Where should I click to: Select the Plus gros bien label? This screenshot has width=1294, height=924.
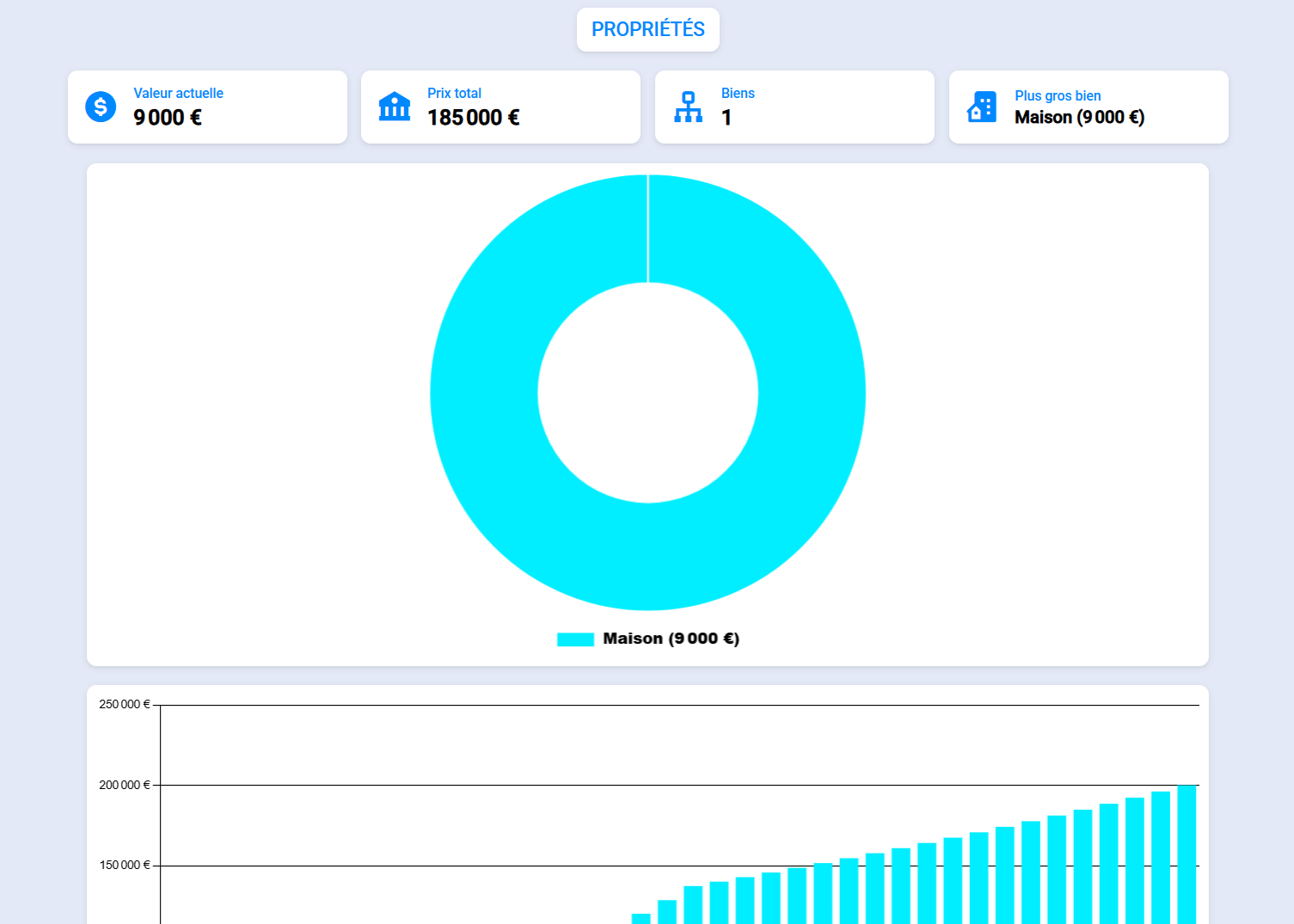click(1058, 95)
